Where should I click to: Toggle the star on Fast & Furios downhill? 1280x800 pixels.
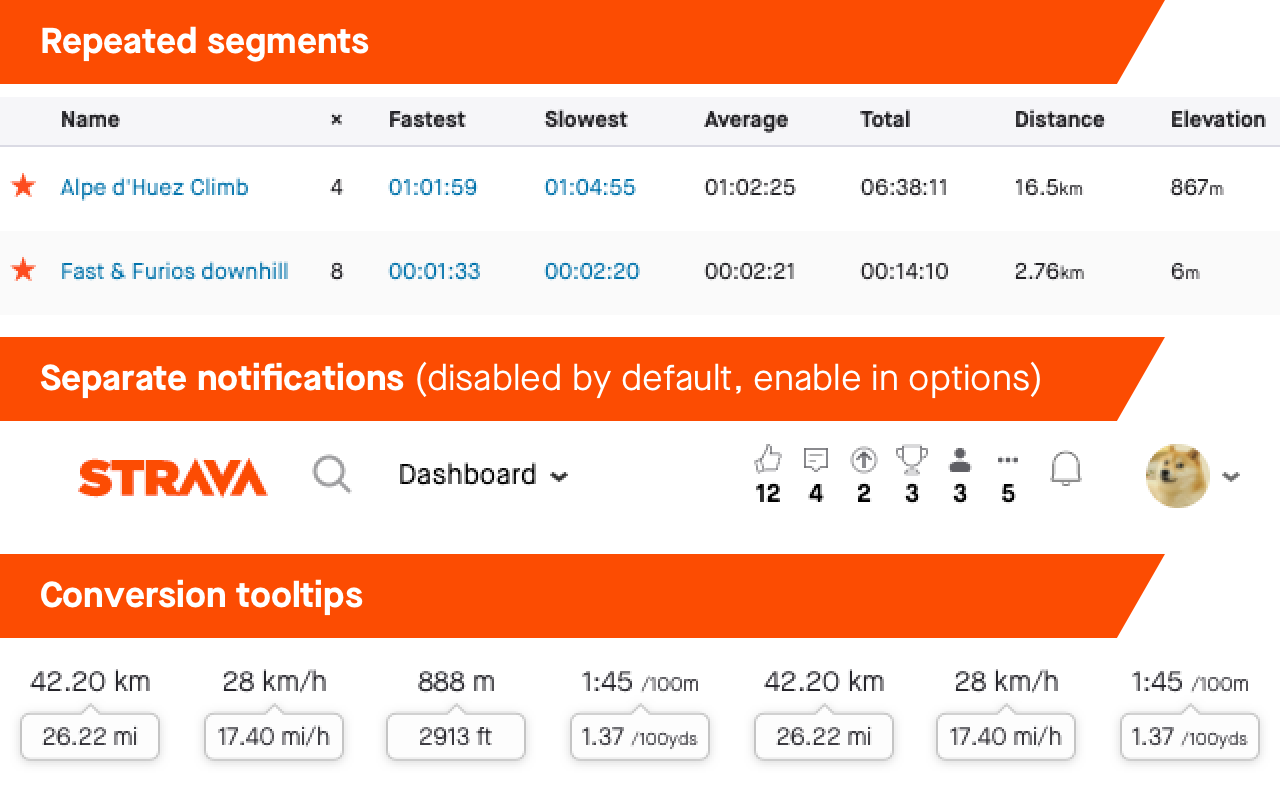click(x=23, y=270)
